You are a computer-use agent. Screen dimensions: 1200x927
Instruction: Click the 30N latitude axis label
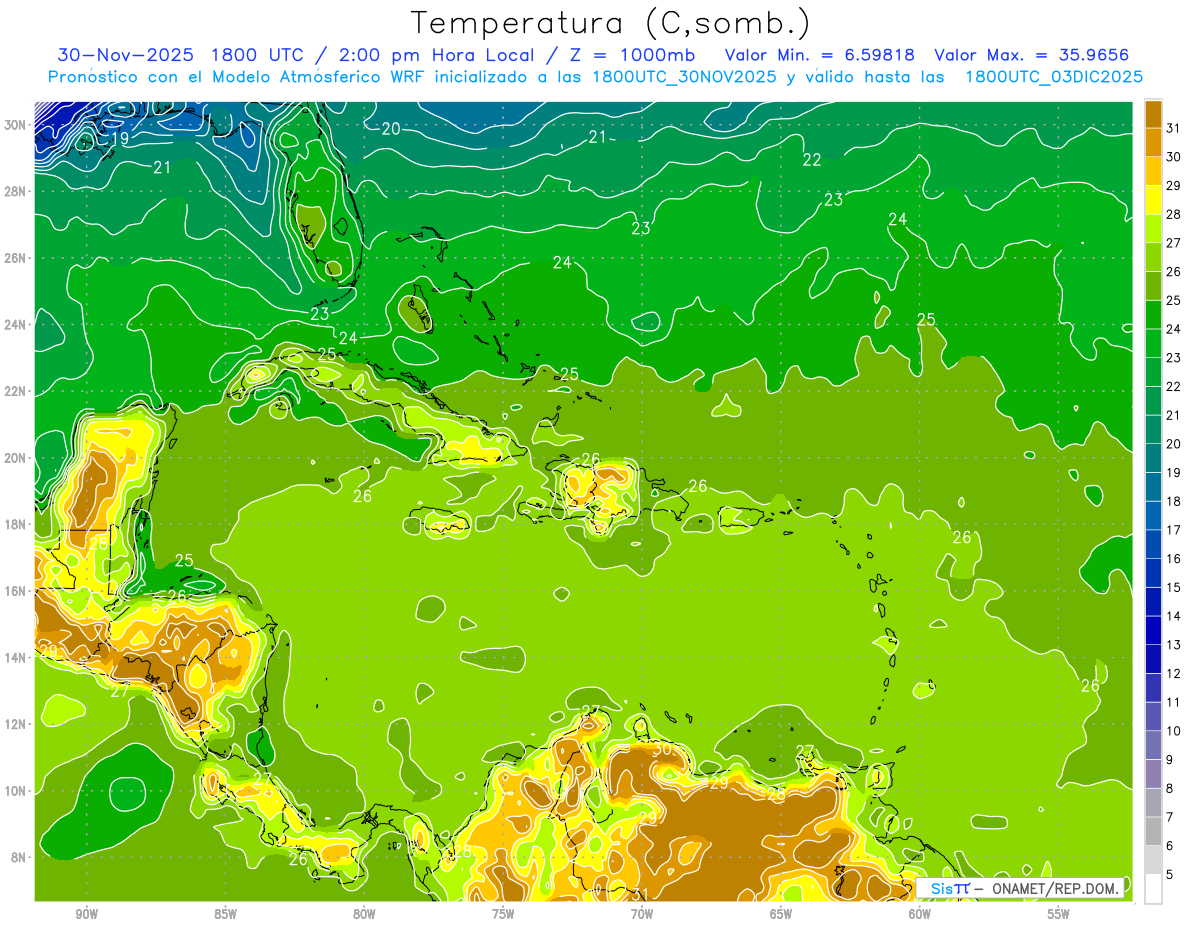tap(15, 125)
